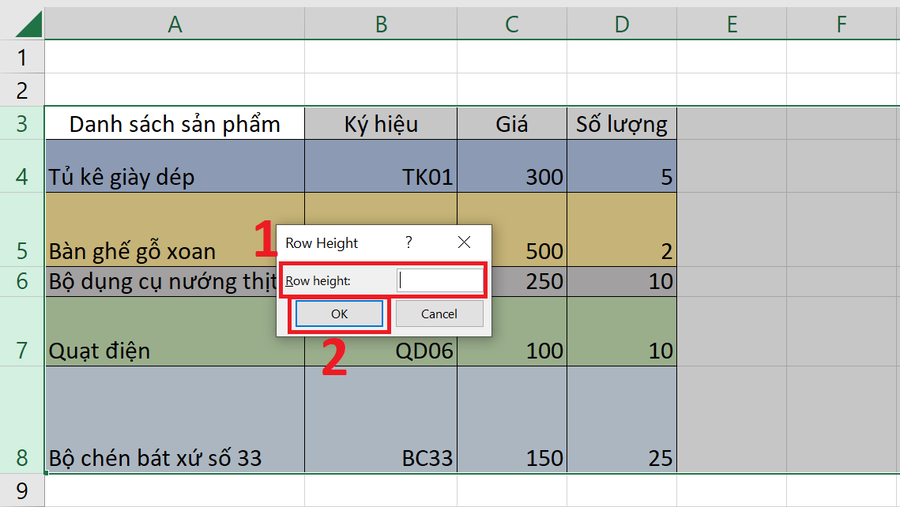Viewport: 900px width, 507px height.
Task: Click Cancel in the Row Height dialog
Action: (439, 314)
